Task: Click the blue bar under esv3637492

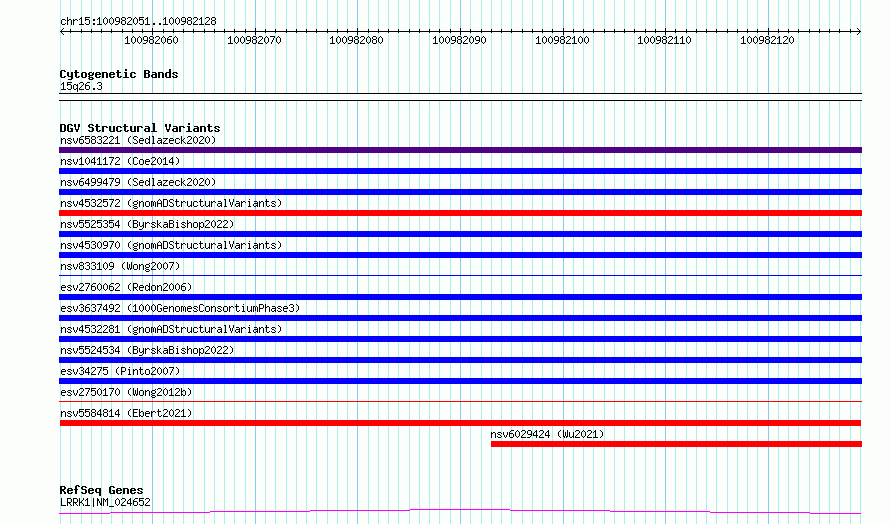Action: [460, 318]
